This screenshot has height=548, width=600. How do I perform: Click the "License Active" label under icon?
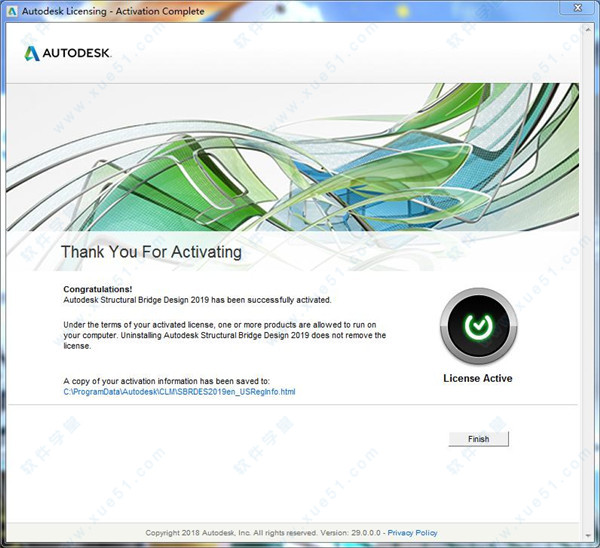pyautogui.click(x=478, y=379)
